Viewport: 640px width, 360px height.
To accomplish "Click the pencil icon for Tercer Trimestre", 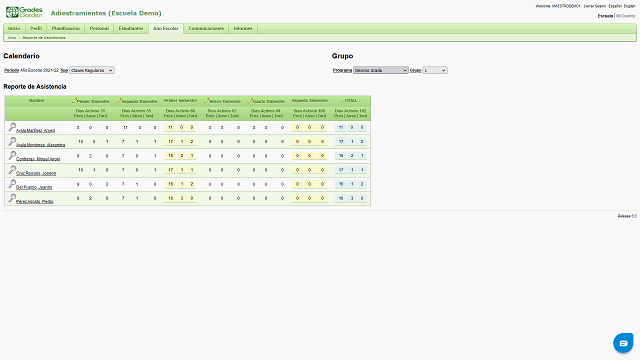I will tap(207, 100).
